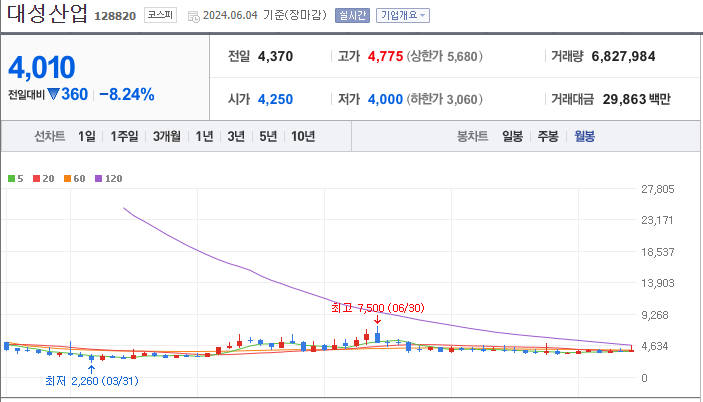This screenshot has height=402, width=703.
Task: Switch to 월봉 candlestick chart
Action: coord(584,136)
